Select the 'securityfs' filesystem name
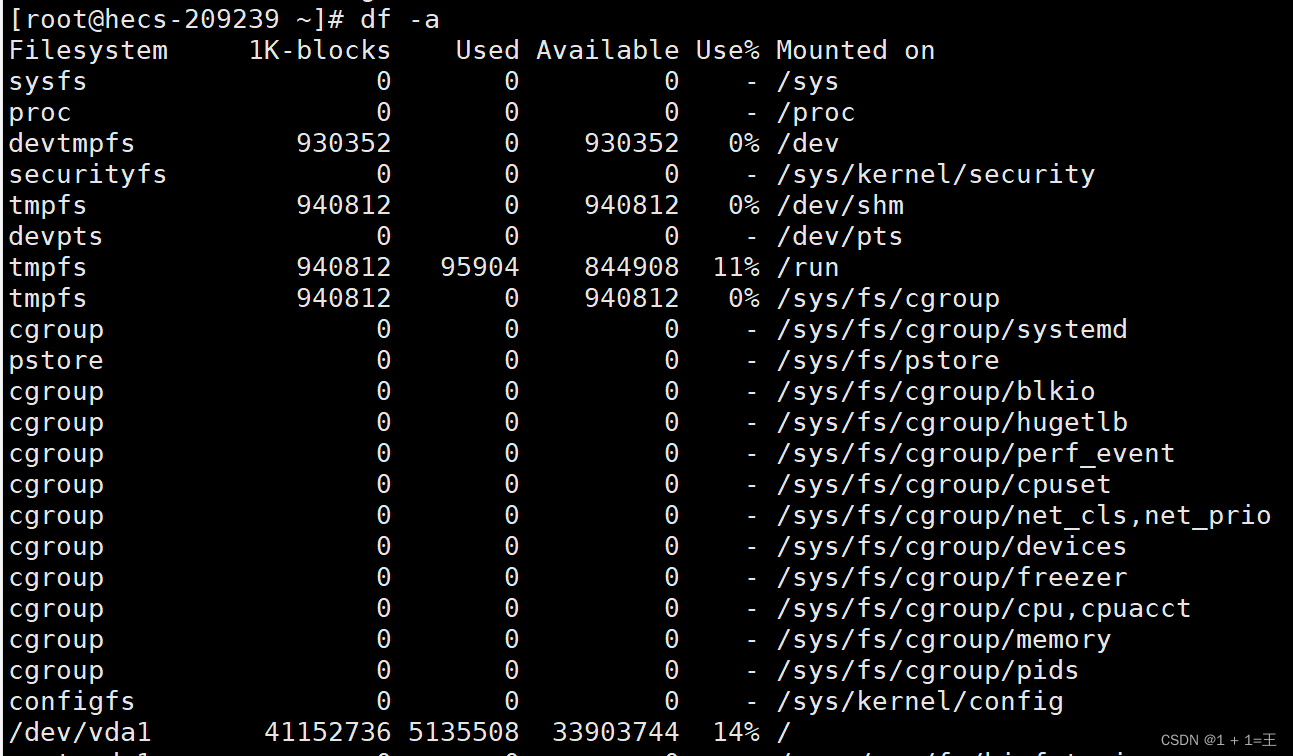Viewport: 1293px width, 756px height. pos(88,174)
